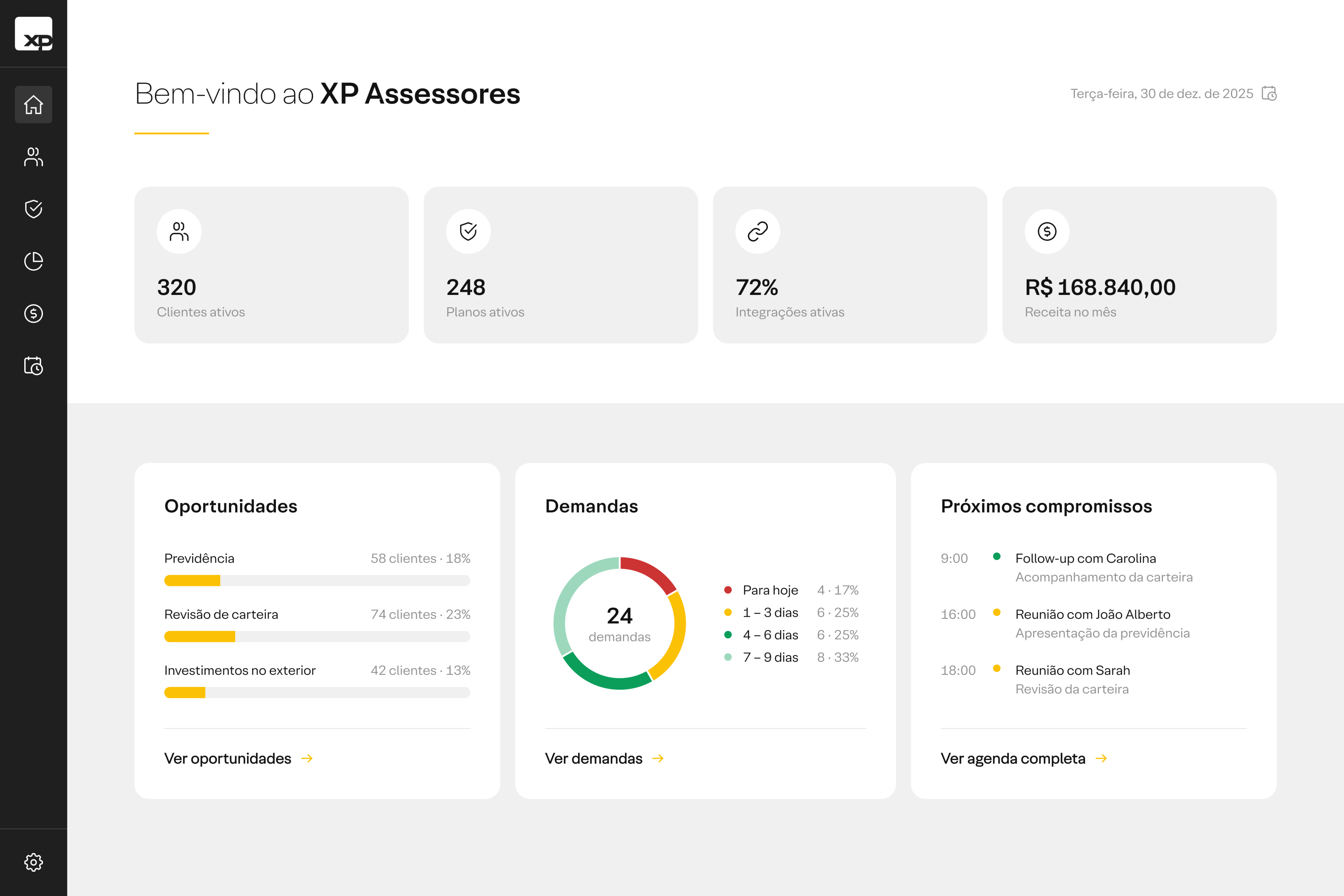Open Settings gear in the sidebar

click(34, 862)
